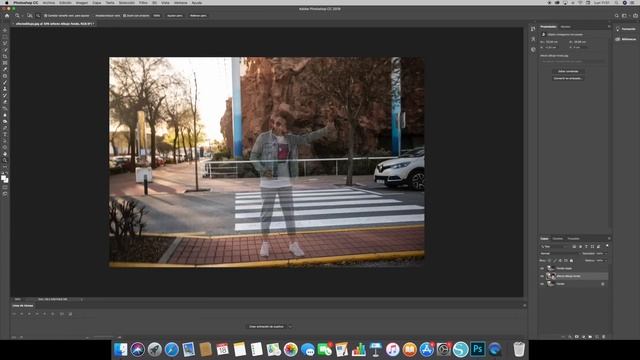
Task: Hide the 'efecto dibujo fondo' layer eye
Action: point(542,276)
